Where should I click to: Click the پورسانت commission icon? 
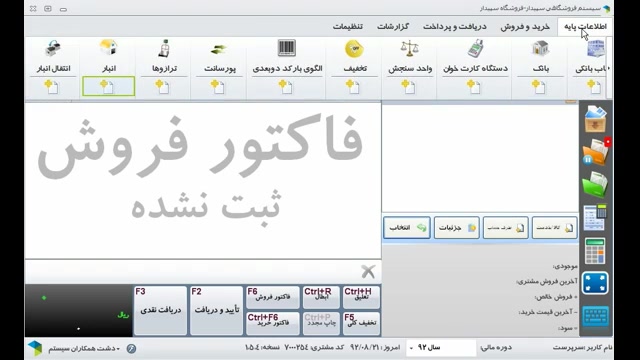coord(219,50)
